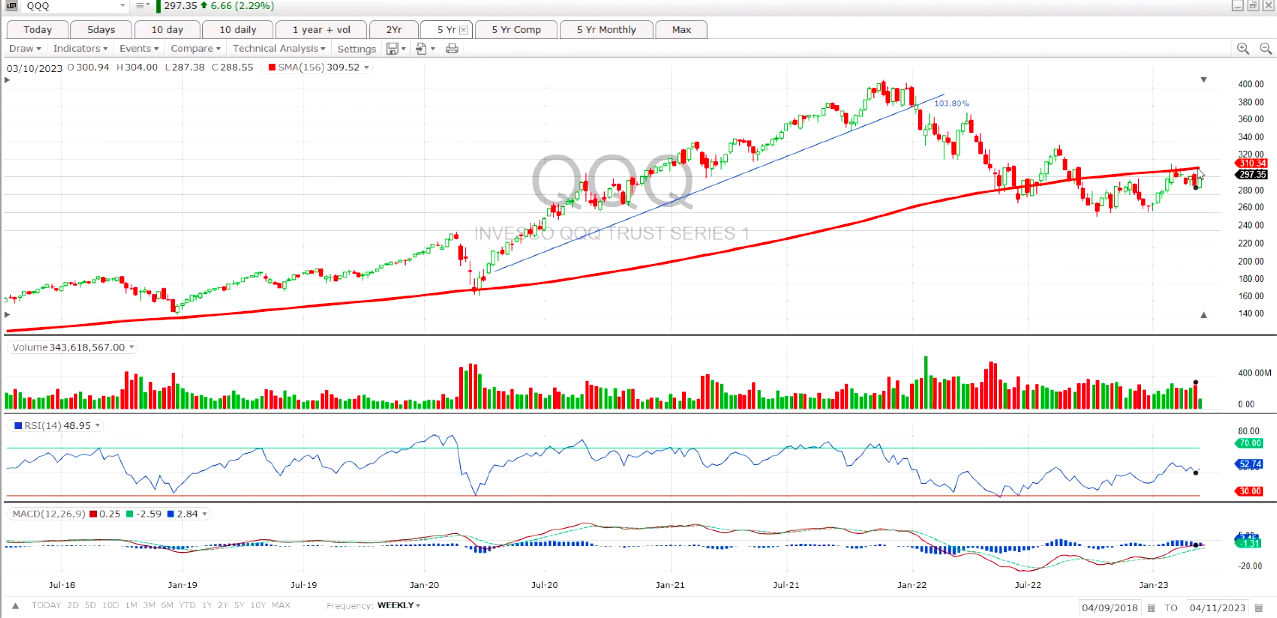The image size is (1277, 618).
Task: Open the Draw menu
Action: (x=25, y=48)
